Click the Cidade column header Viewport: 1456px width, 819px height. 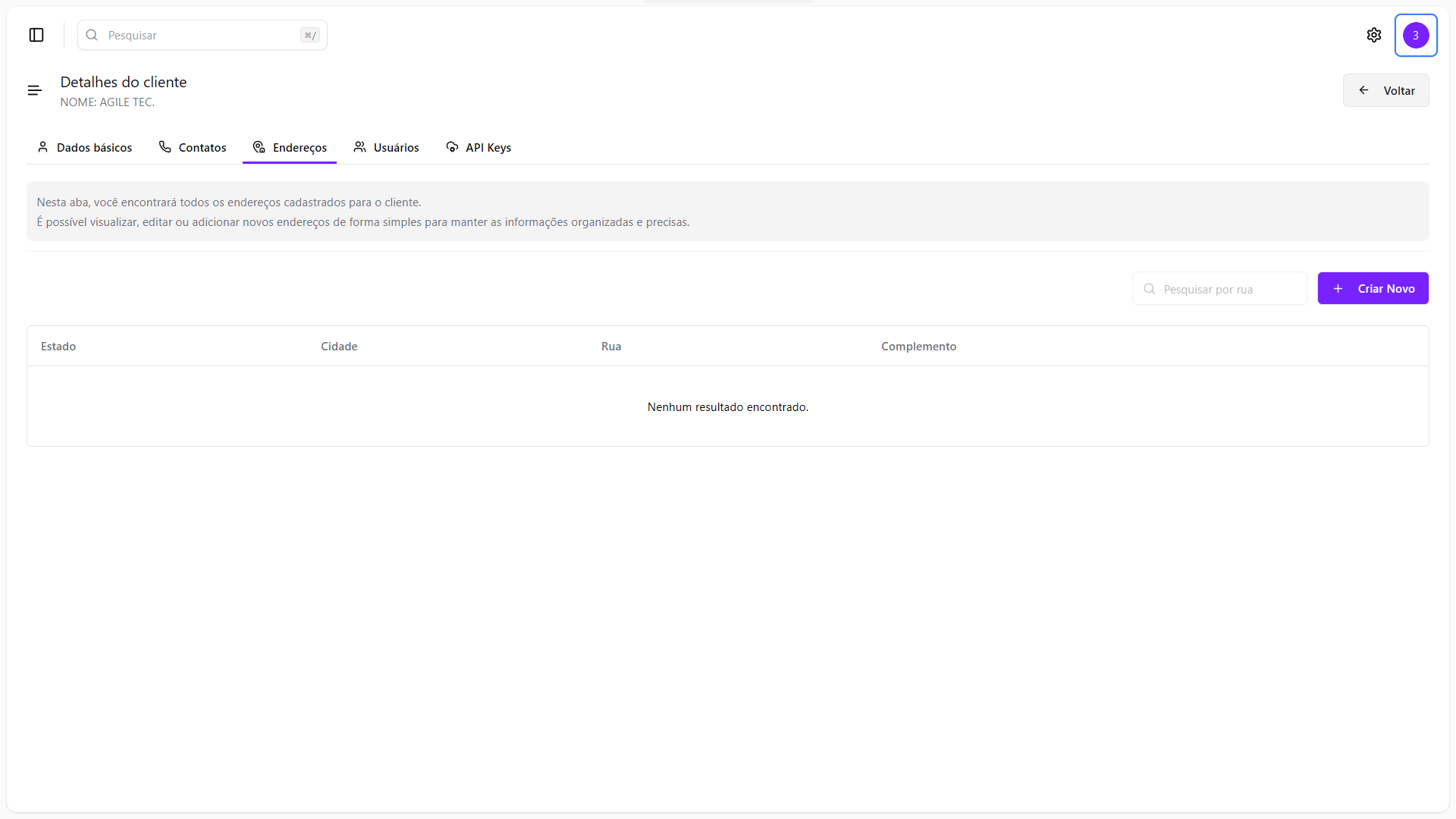coord(339,347)
